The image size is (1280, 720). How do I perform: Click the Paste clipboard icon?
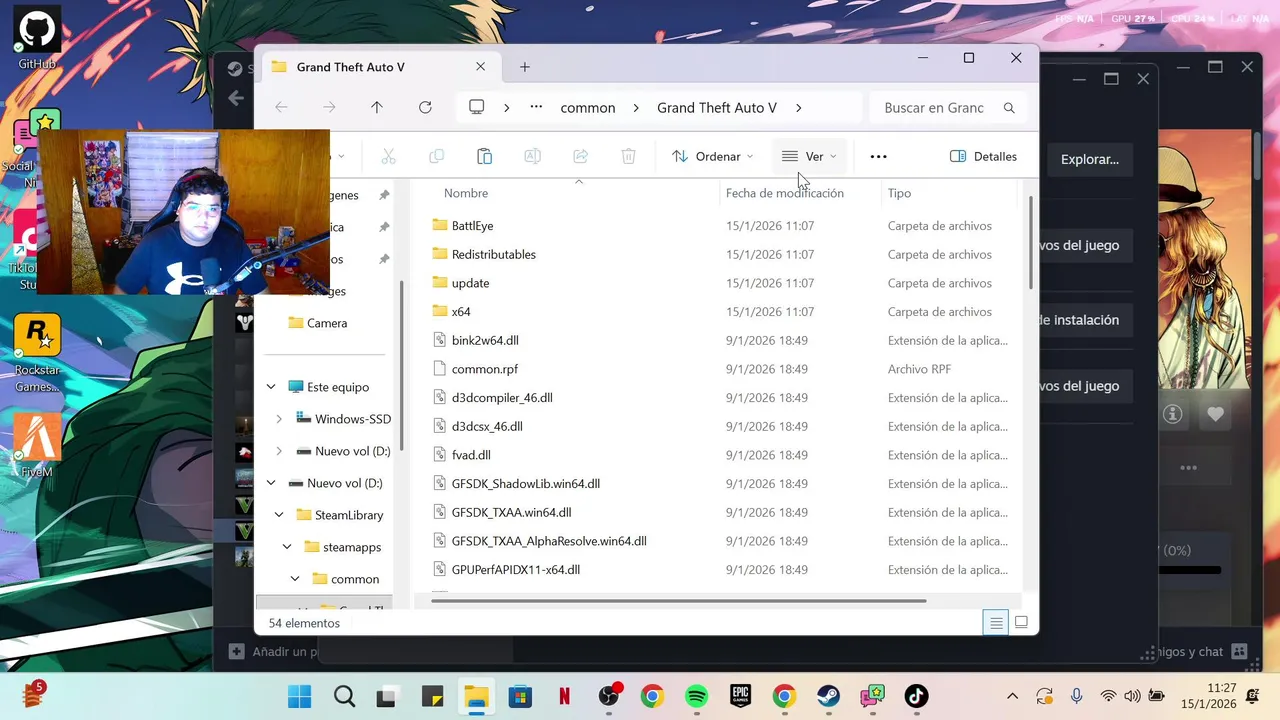click(x=485, y=156)
